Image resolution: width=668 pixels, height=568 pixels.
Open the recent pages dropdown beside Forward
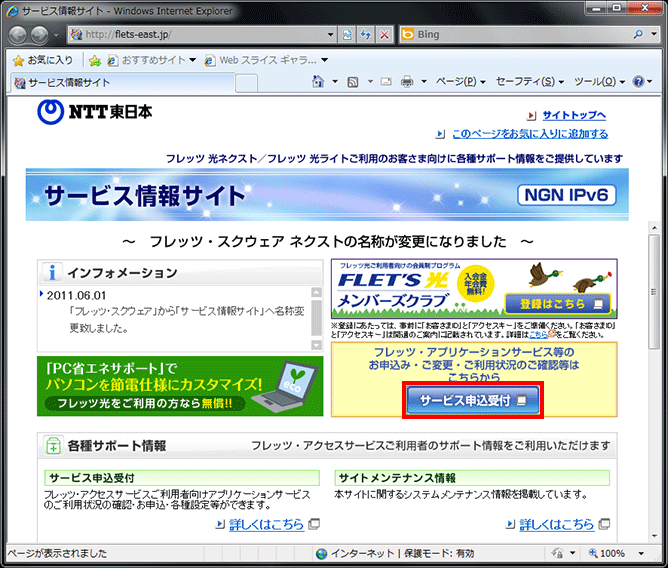[x=56, y=35]
